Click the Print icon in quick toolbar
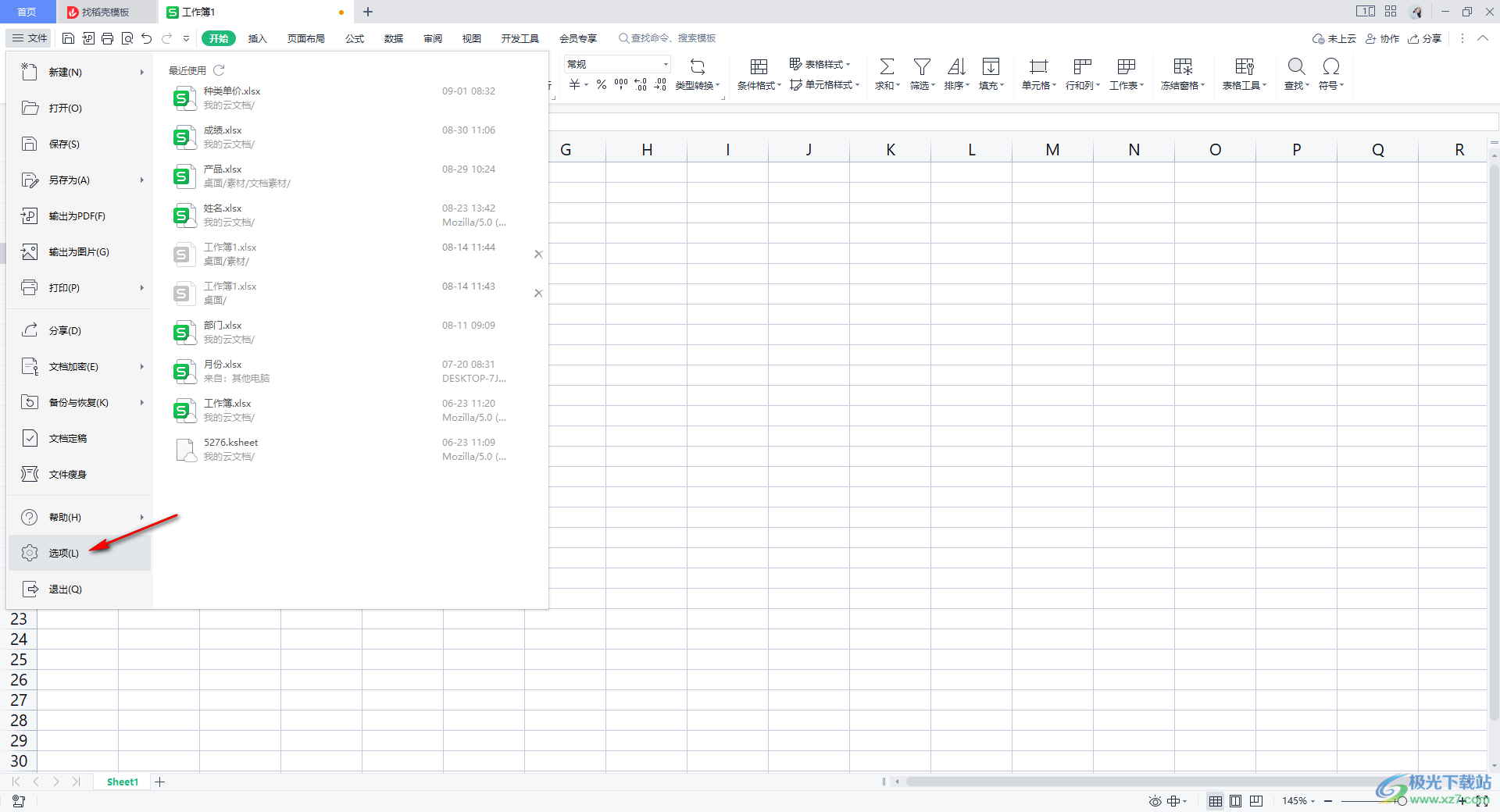The image size is (1500, 812). coord(108,38)
